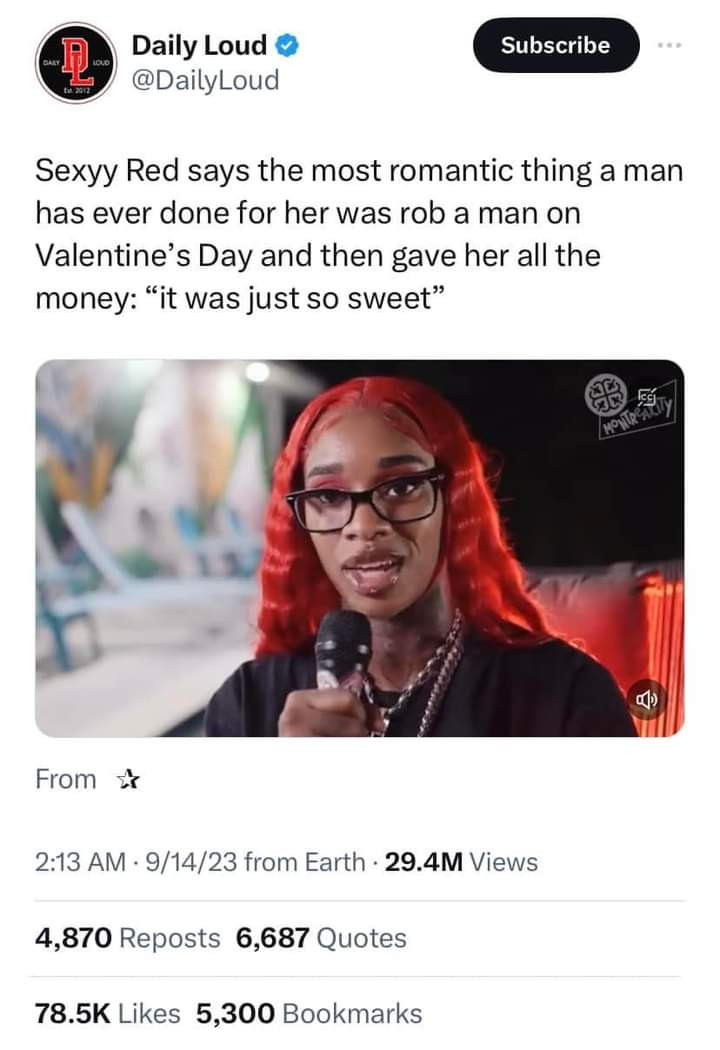Toggle video sound with speaker icon

(x=646, y=700)
